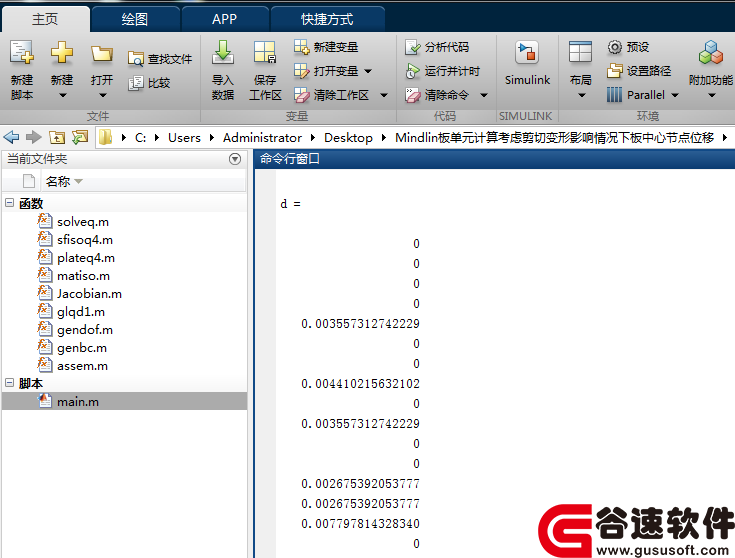This screenshot has width=735, height=558.
Task: Click the Open Variable (打开变量) button
Action: click(326, 71)
